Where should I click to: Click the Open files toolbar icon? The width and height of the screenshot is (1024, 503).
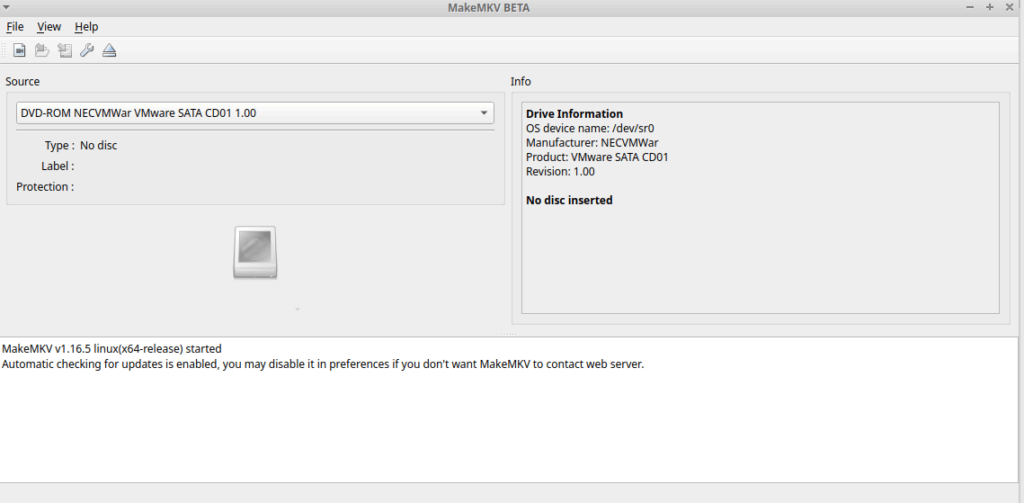coord(20,50)
